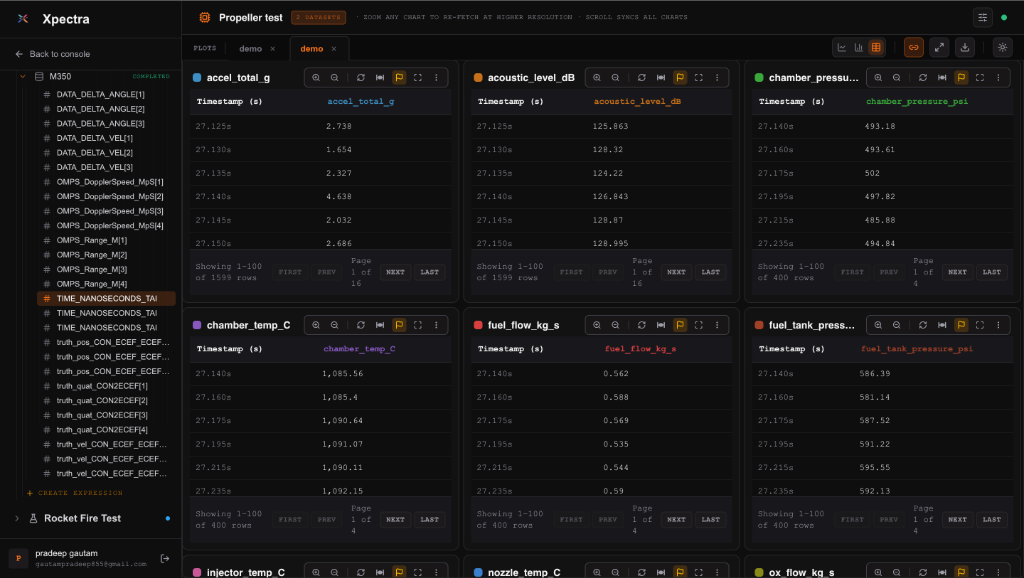Refresh the acoustic_level_dB panel
The image size is (1024, 578).
(x=641, y=78)
